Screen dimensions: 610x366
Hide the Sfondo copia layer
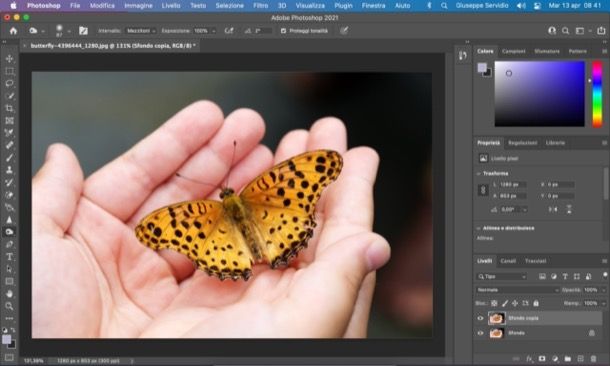480,318
